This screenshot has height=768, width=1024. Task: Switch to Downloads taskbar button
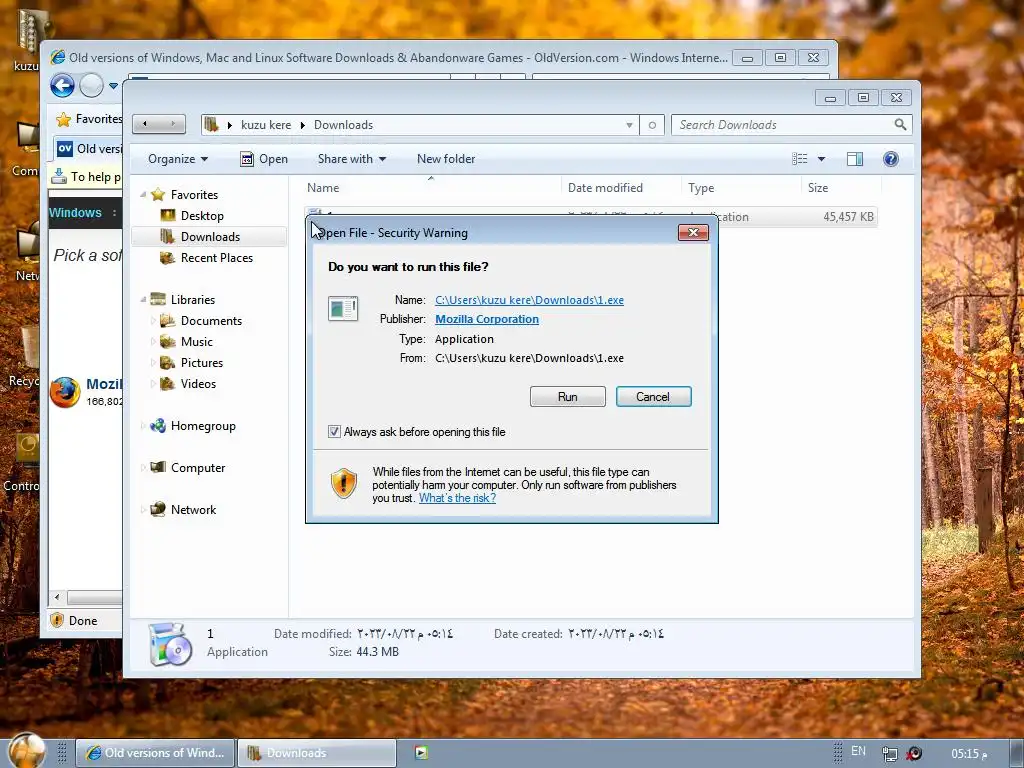pos(316,753)
